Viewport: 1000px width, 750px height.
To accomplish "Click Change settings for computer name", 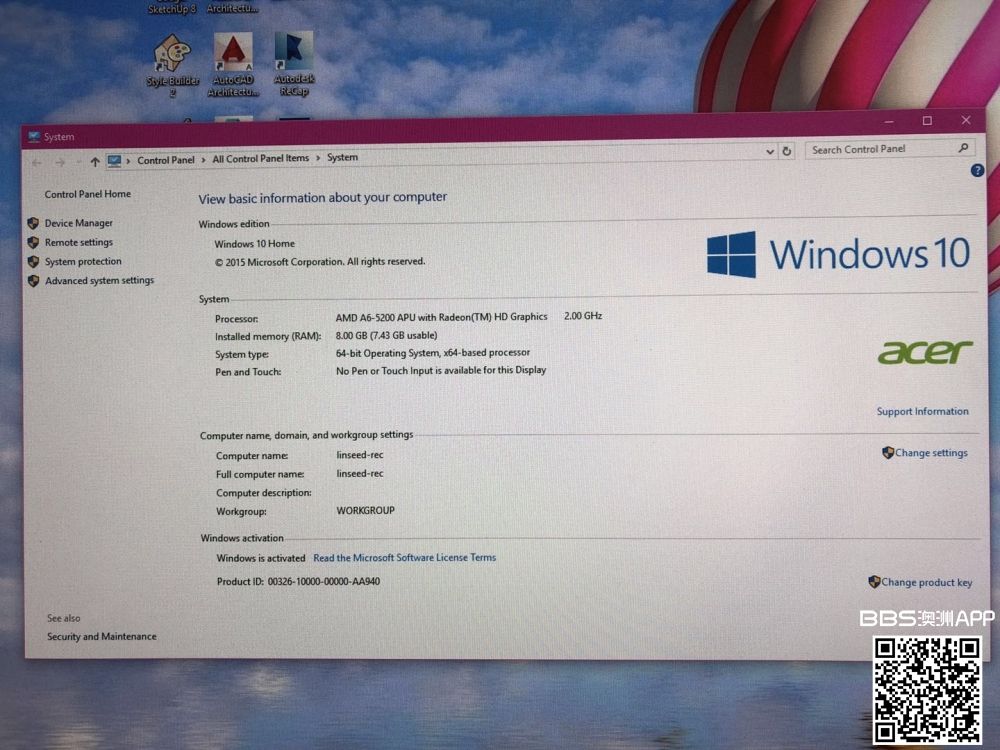I will (930, 453).
